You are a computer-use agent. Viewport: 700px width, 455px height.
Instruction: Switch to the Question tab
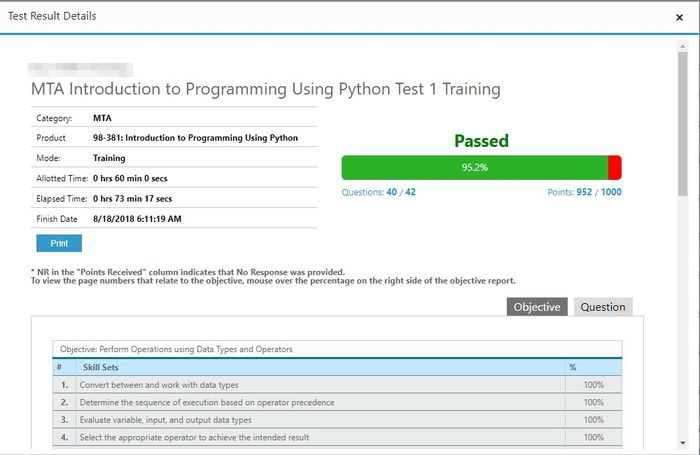click(x=603, y=307)
